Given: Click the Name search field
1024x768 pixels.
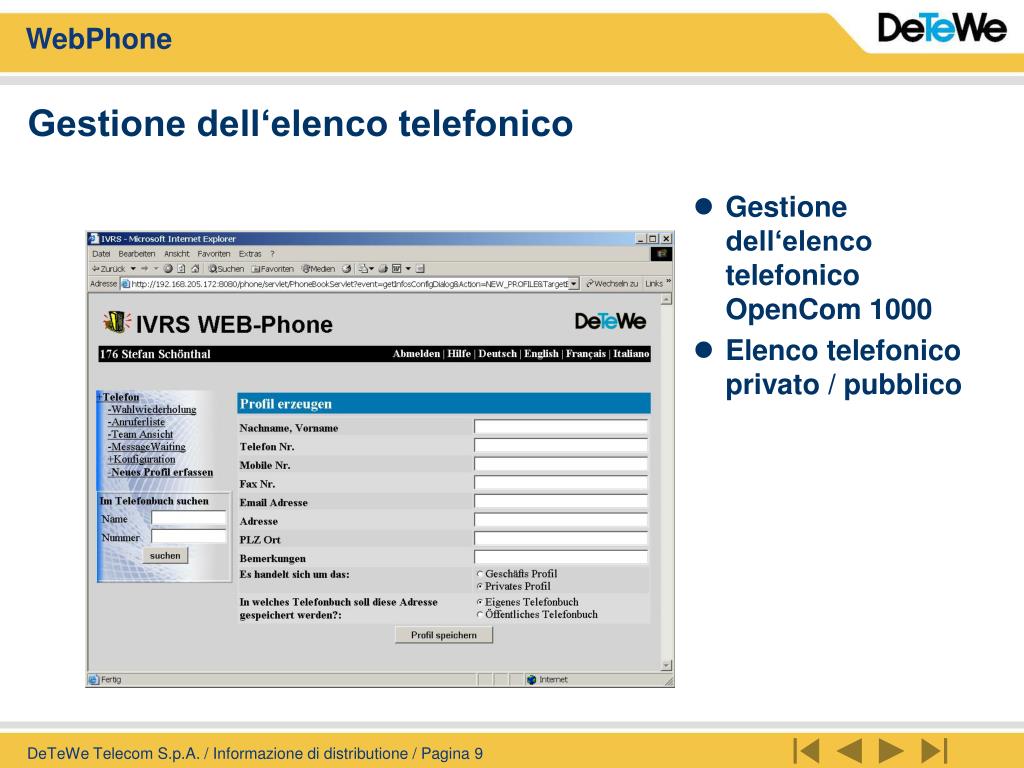Looking at the screenshot, I should click(x=189, y=519).
